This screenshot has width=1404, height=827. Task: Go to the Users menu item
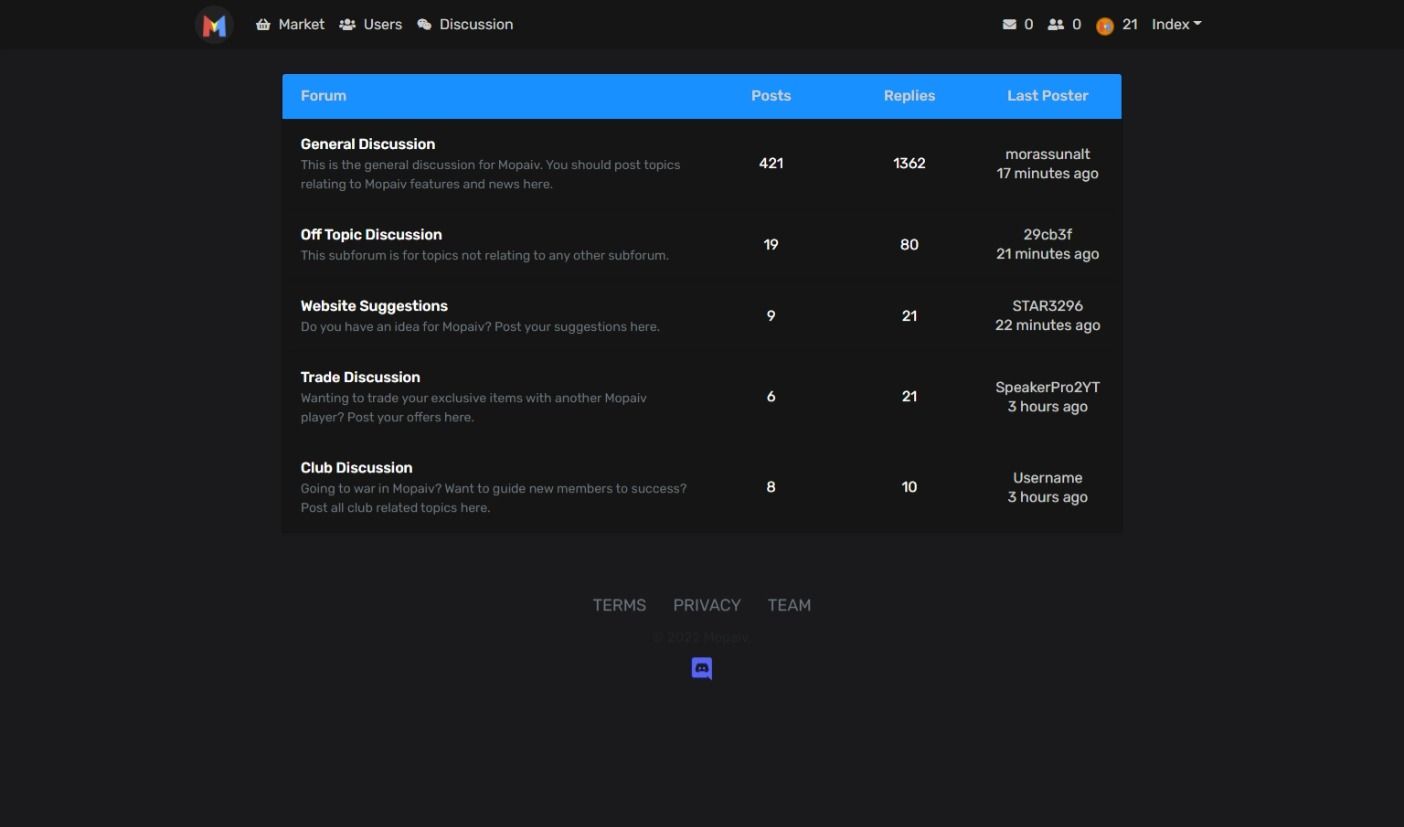click(370, 25)
